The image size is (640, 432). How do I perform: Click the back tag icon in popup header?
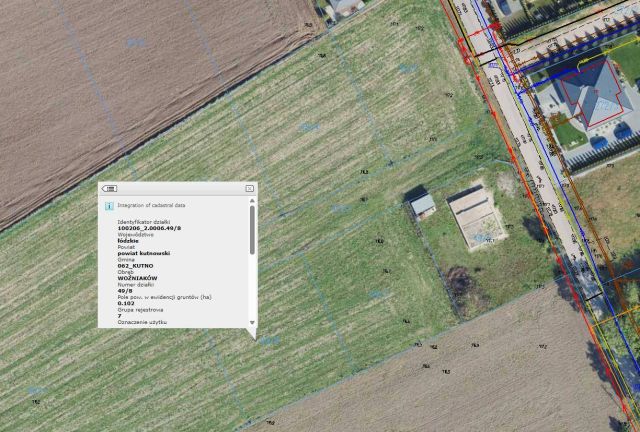tap(109, 189)
